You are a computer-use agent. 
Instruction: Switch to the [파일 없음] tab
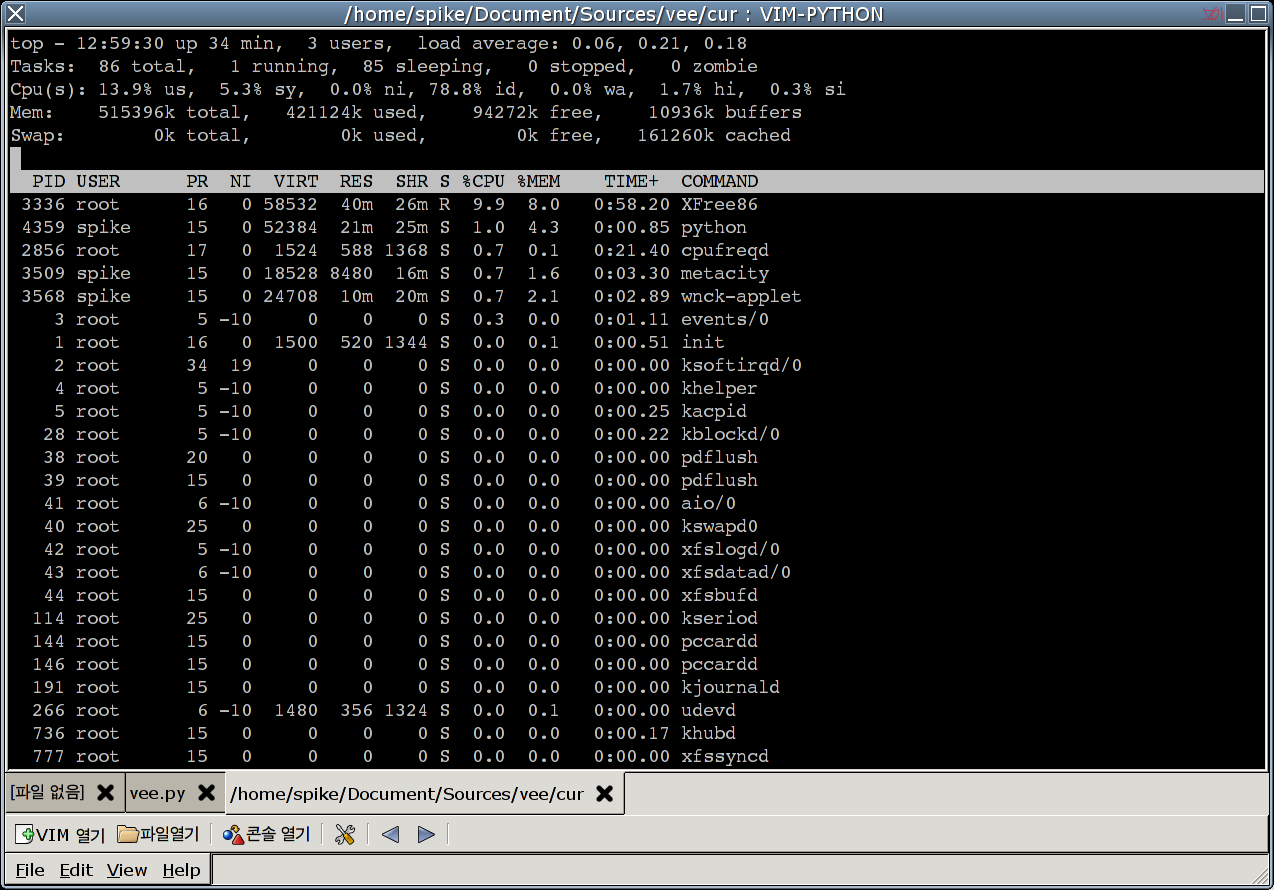click(47, 793)
